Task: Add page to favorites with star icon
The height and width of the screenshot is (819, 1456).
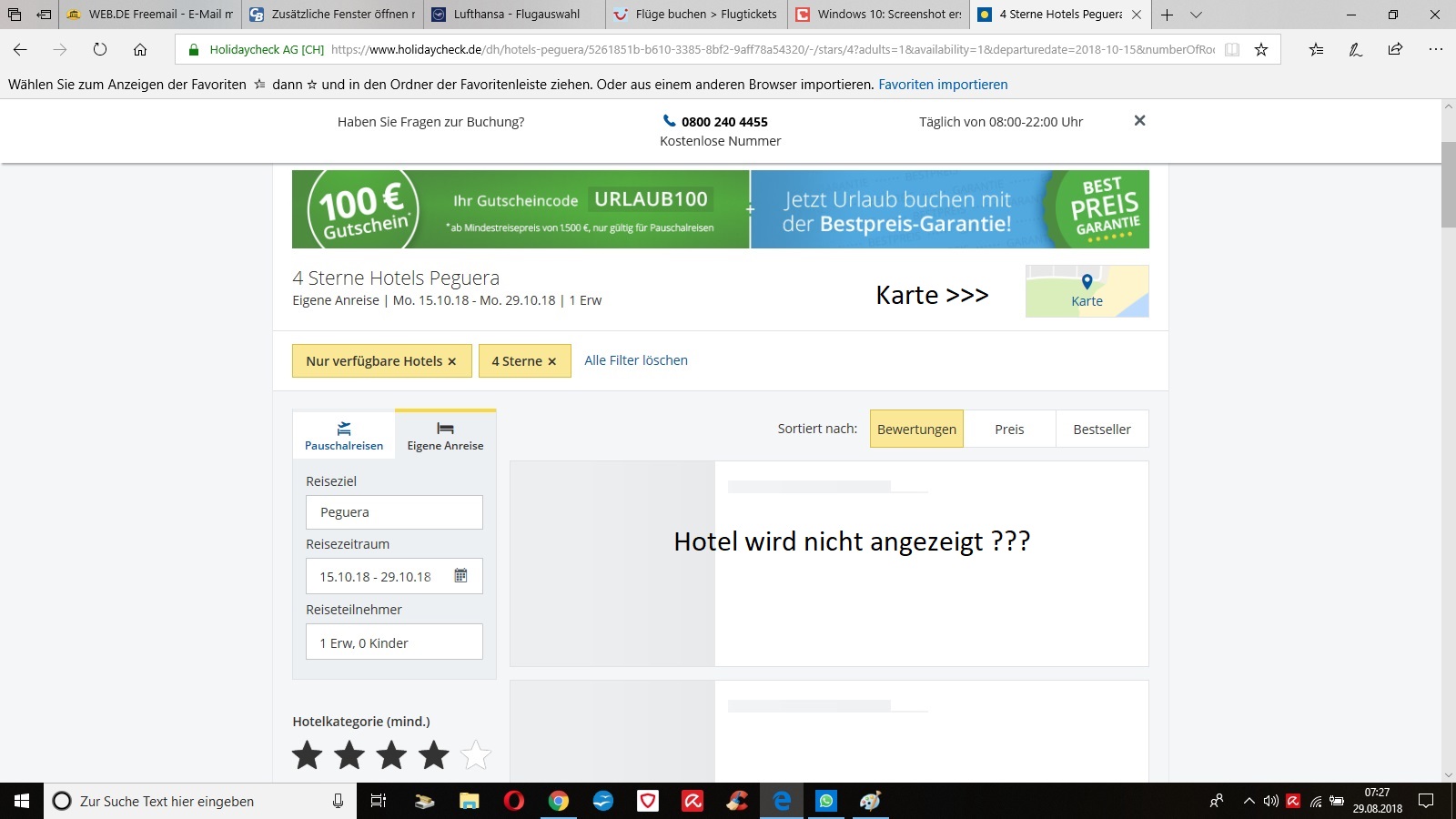Action: [1261, 49]
